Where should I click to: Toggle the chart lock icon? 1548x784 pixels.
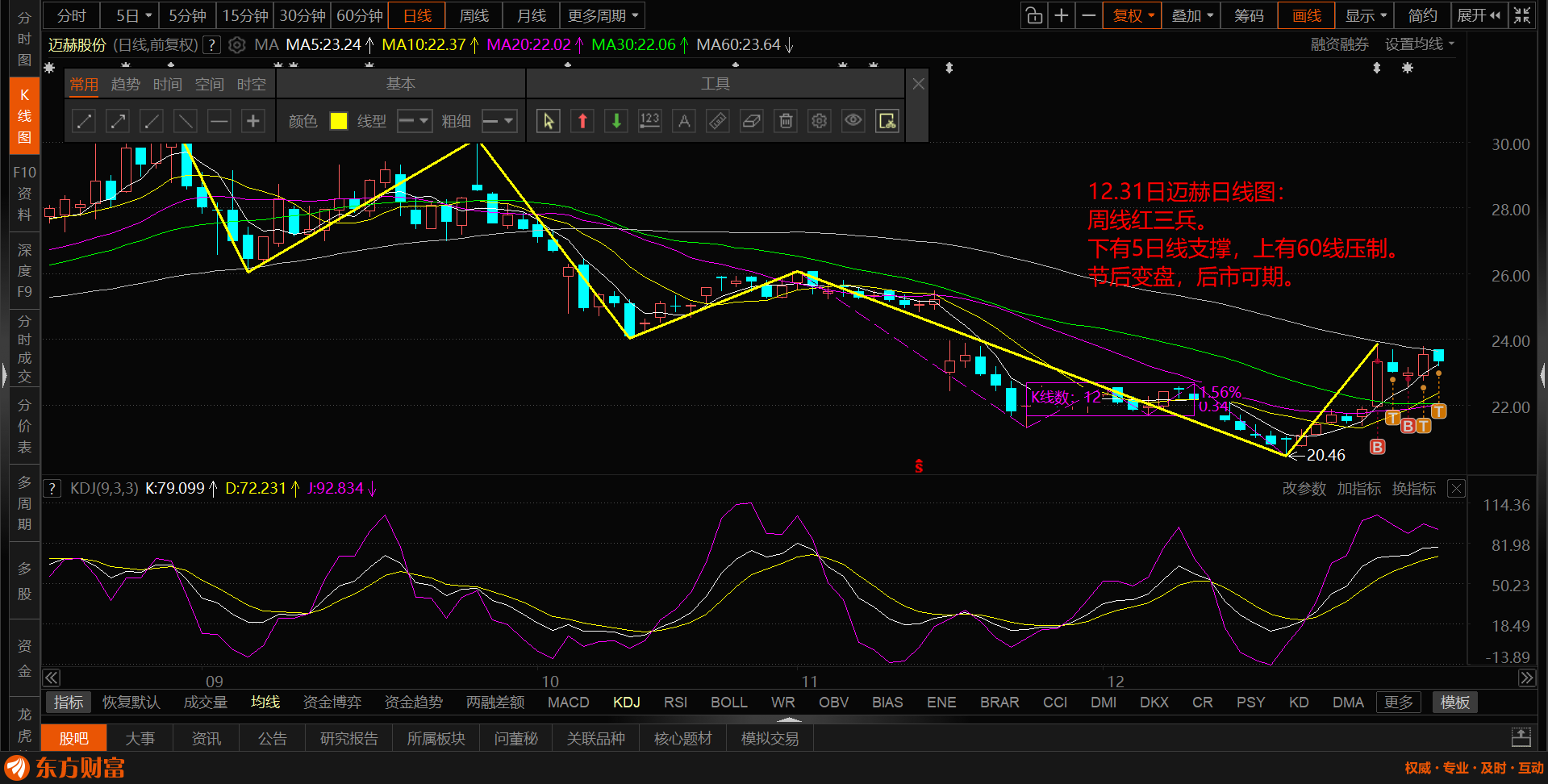click(x=1033, y=15)
